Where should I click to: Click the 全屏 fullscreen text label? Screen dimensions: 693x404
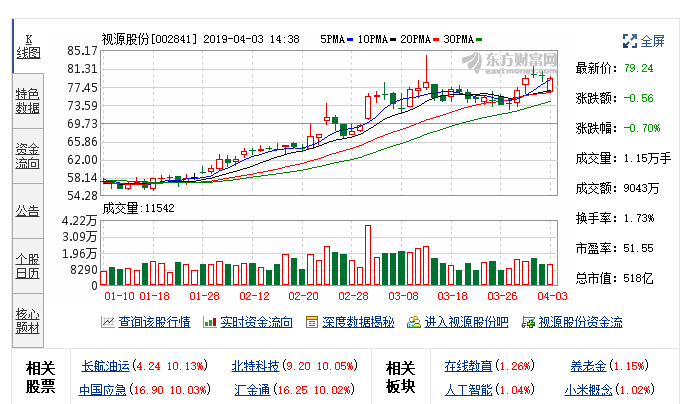(x=652, y=41)
